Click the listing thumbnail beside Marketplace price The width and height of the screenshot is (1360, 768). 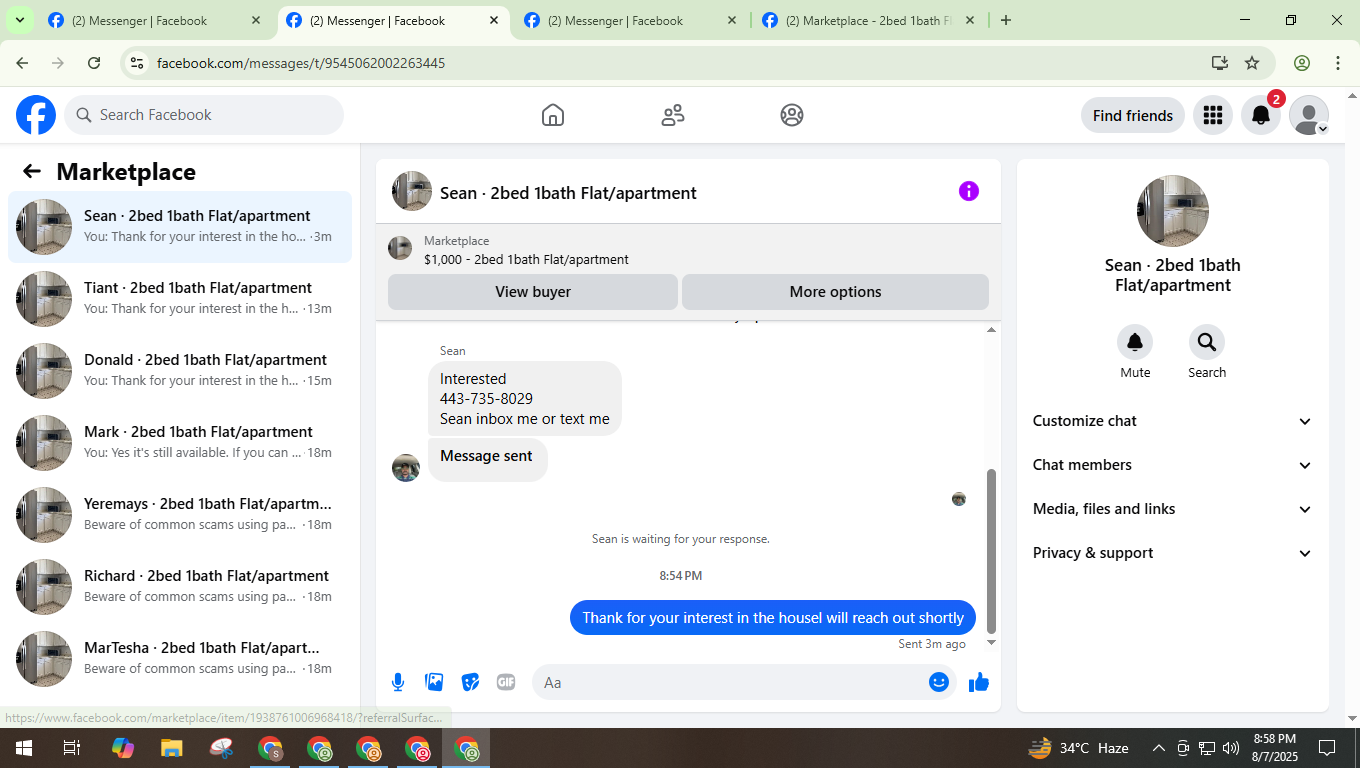(x=400, y=248)
